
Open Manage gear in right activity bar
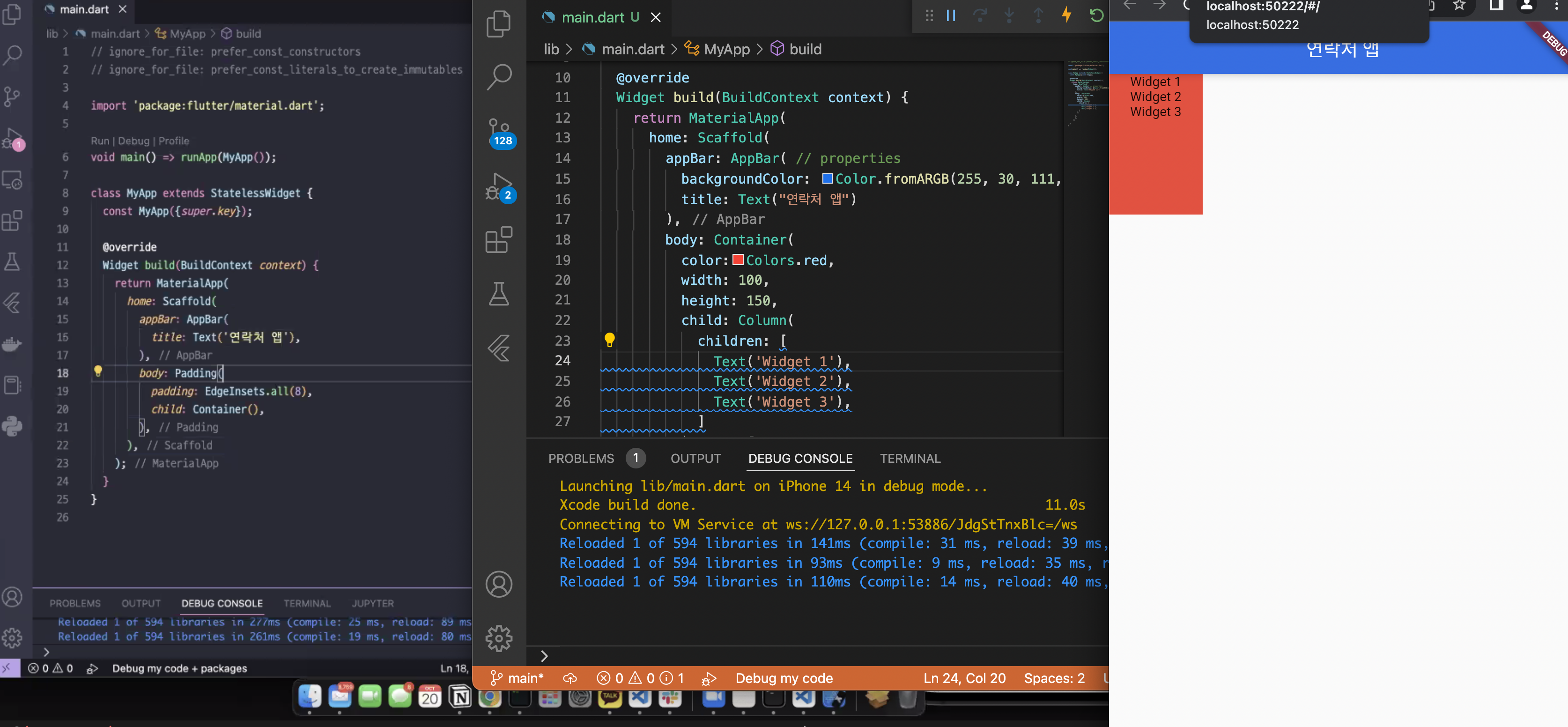coord(499,638)
